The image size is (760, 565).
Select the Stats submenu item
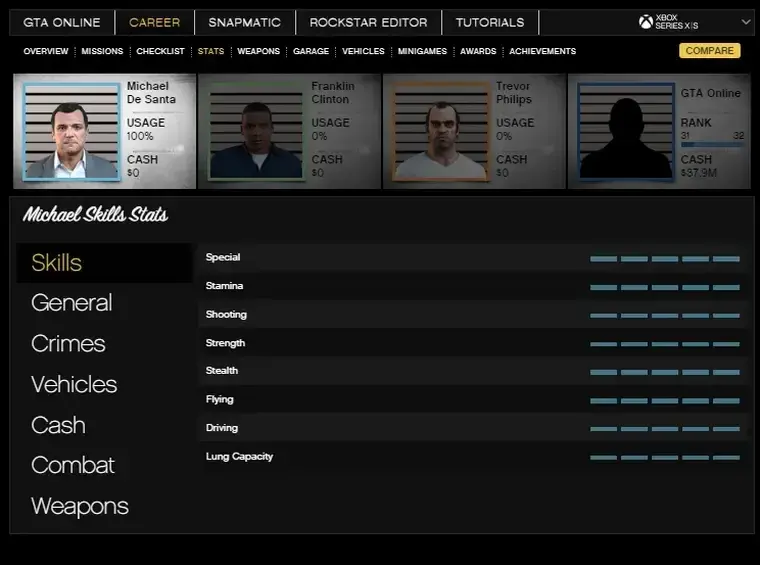(211, 51)
